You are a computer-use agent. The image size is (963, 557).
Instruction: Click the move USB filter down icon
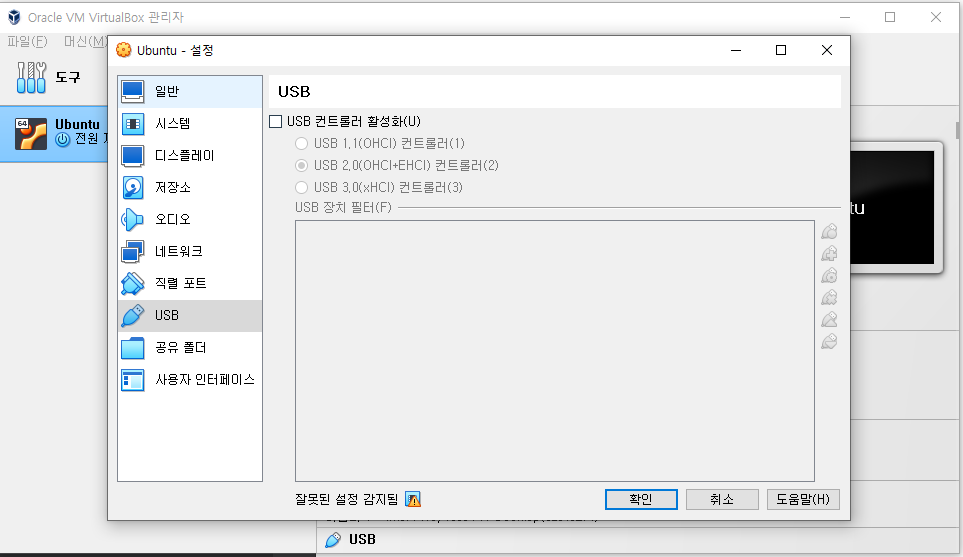pyautogui.click(x=829, y=341)
